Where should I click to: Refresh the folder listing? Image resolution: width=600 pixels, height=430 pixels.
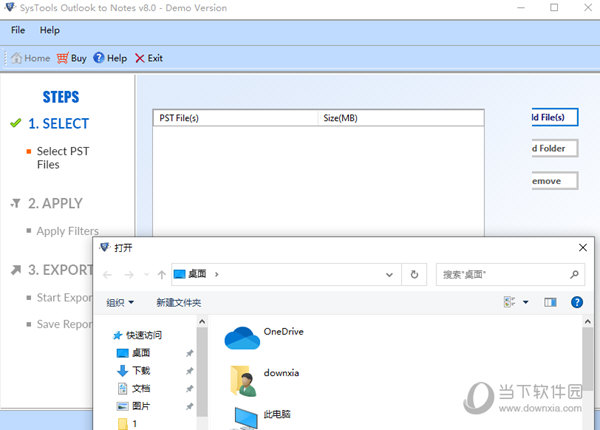(414, 275)
